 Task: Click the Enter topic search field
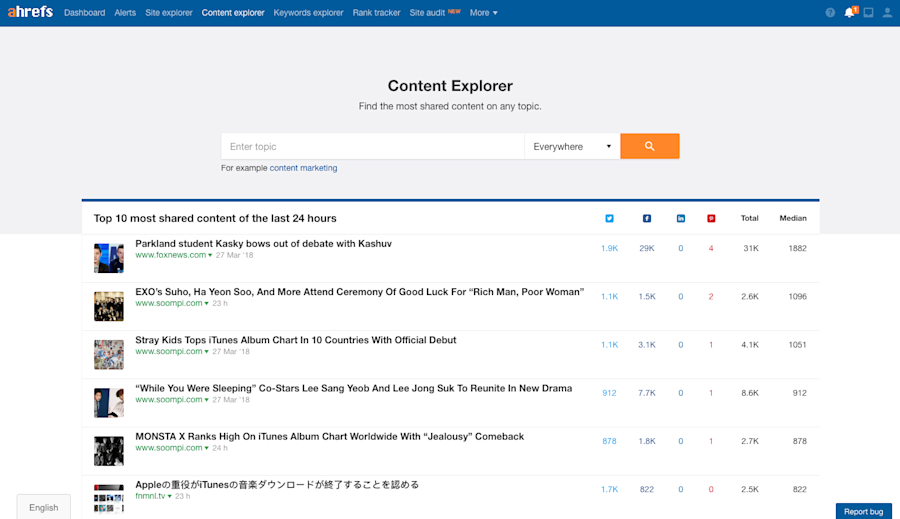tap(373, 146)
